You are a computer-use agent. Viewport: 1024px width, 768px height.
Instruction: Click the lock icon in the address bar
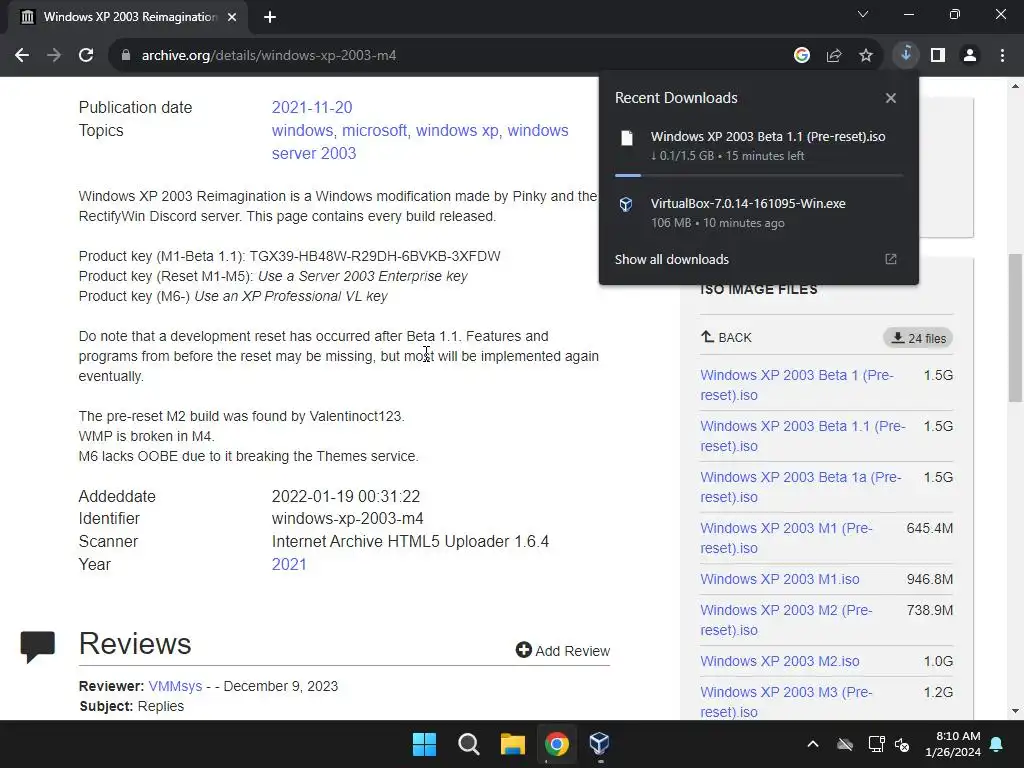(x=126, y=56)
